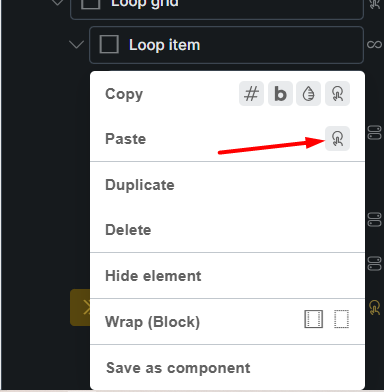Click the stacked rows icon beside the Paste entry
This screenshot has width=384, height=392.
pyautogui.click(x=374, y=133)
